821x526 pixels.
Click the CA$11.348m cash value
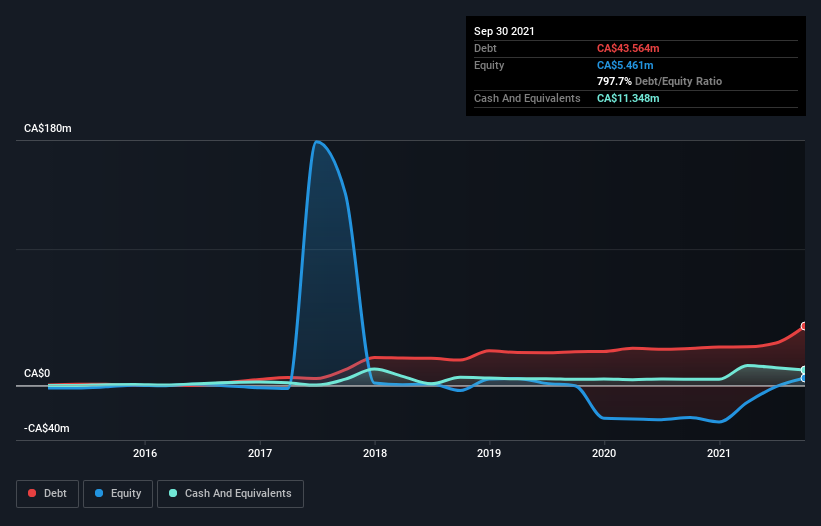pos(628,98)
